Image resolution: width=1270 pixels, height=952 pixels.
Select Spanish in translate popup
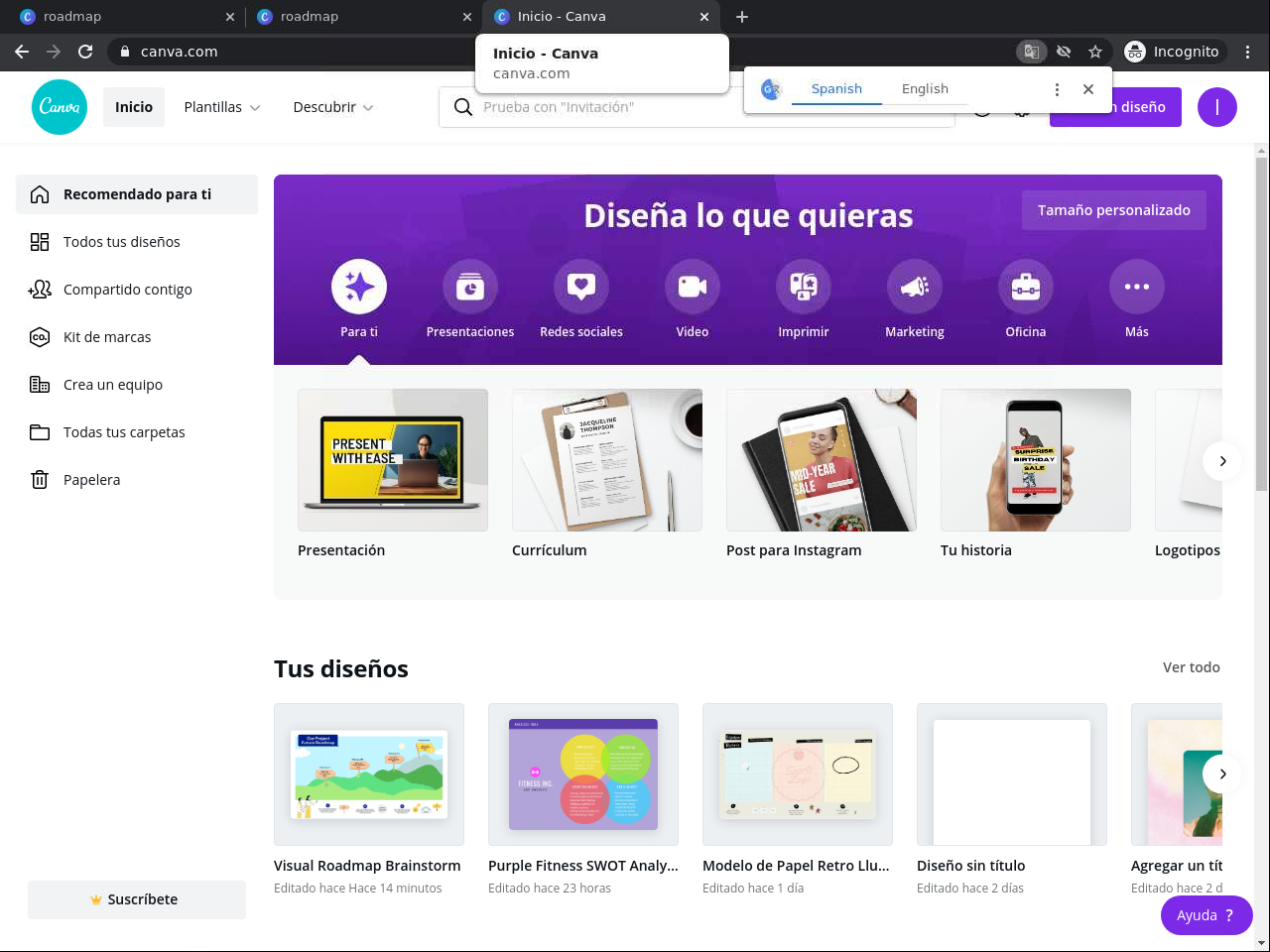pyautogui.click(x=836, y=89)
